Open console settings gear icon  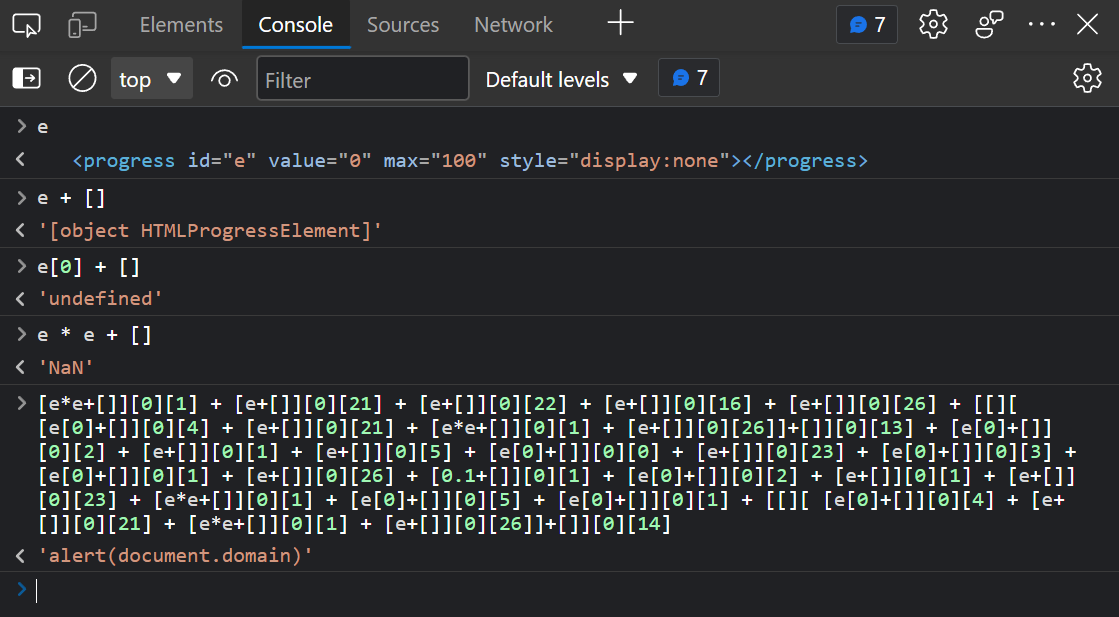point(1086,78)
